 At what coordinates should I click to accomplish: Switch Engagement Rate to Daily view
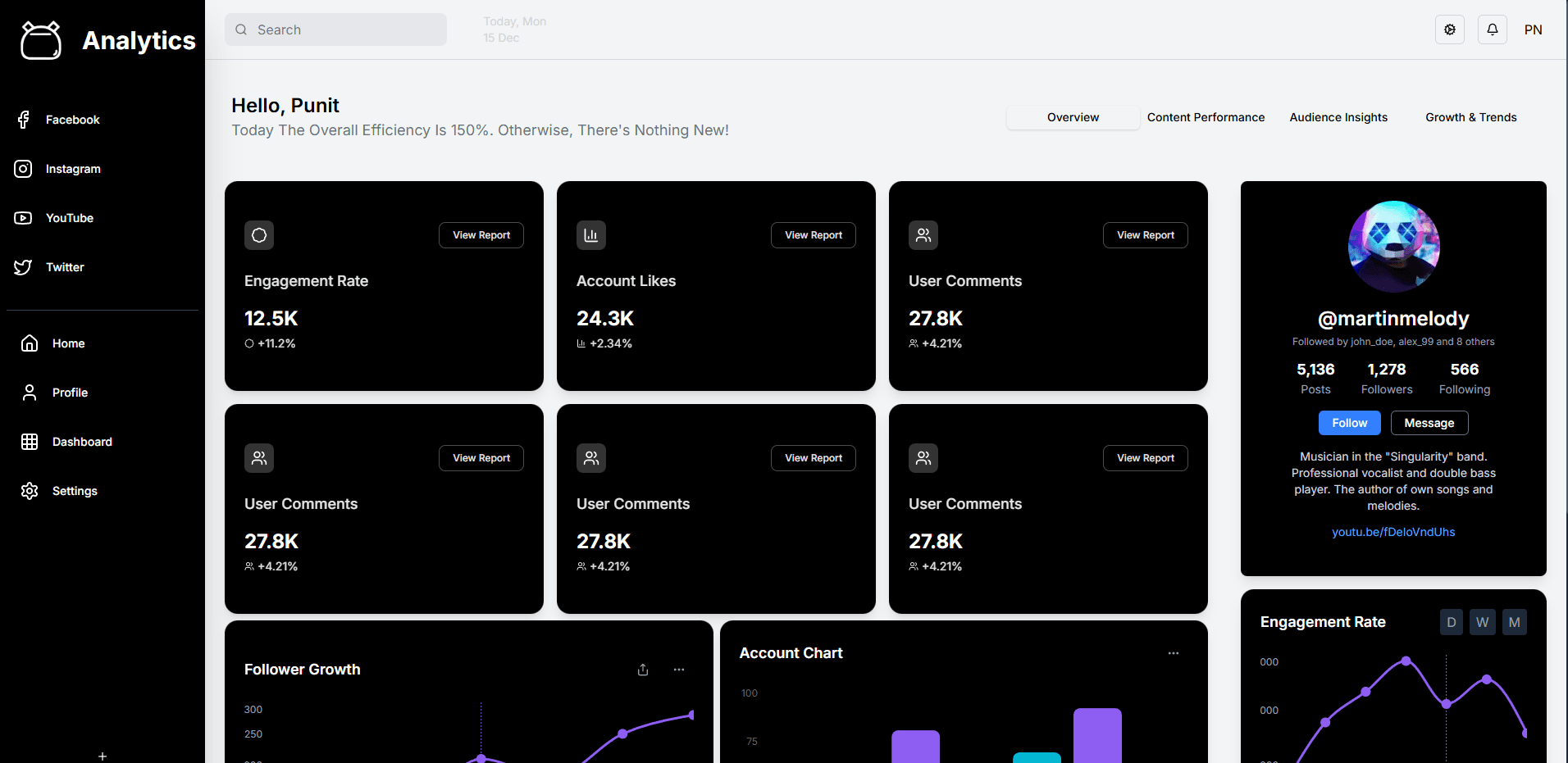pos(1451,621)
